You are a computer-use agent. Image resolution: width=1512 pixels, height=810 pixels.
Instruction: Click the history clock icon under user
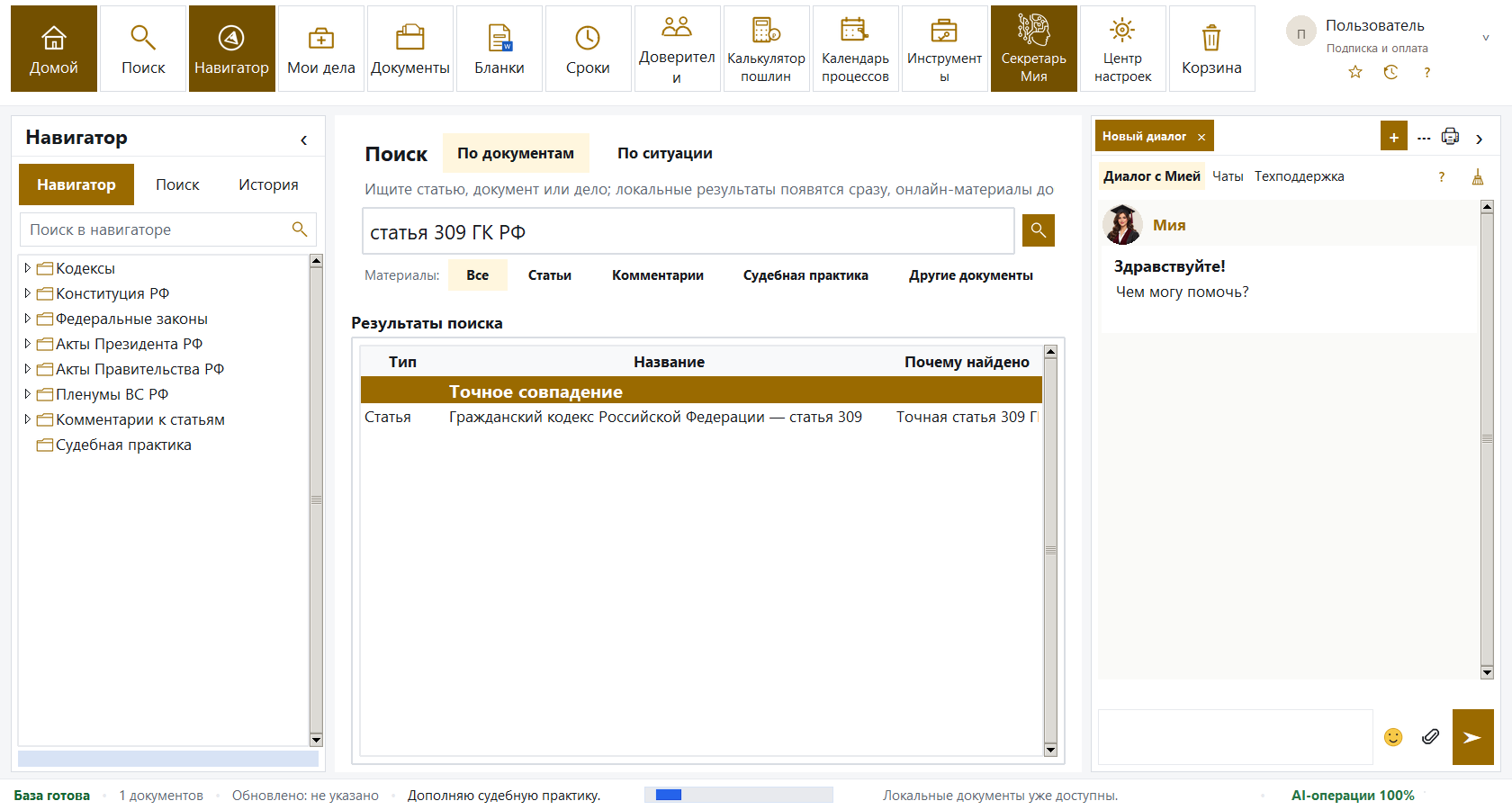1390,72
